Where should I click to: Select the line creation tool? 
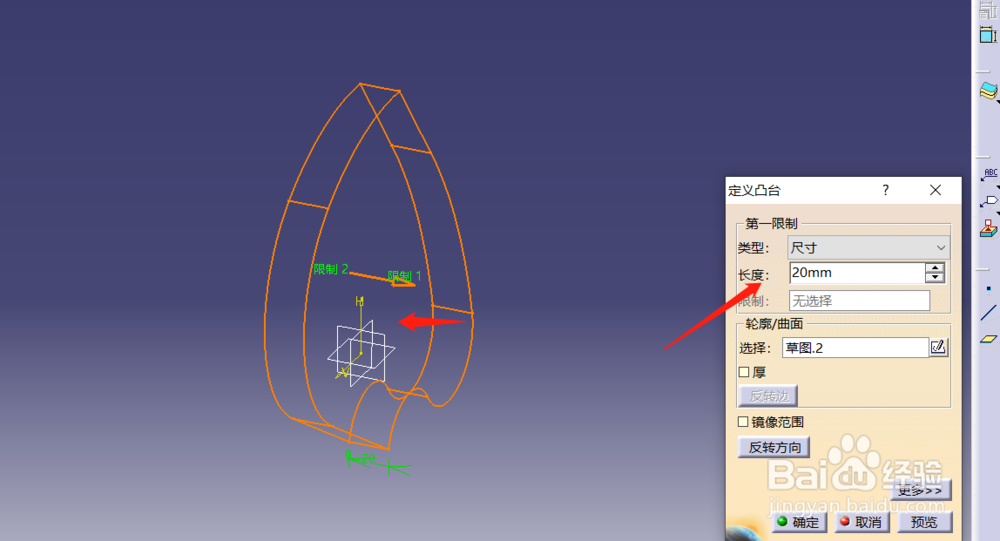tap(989, 313)
